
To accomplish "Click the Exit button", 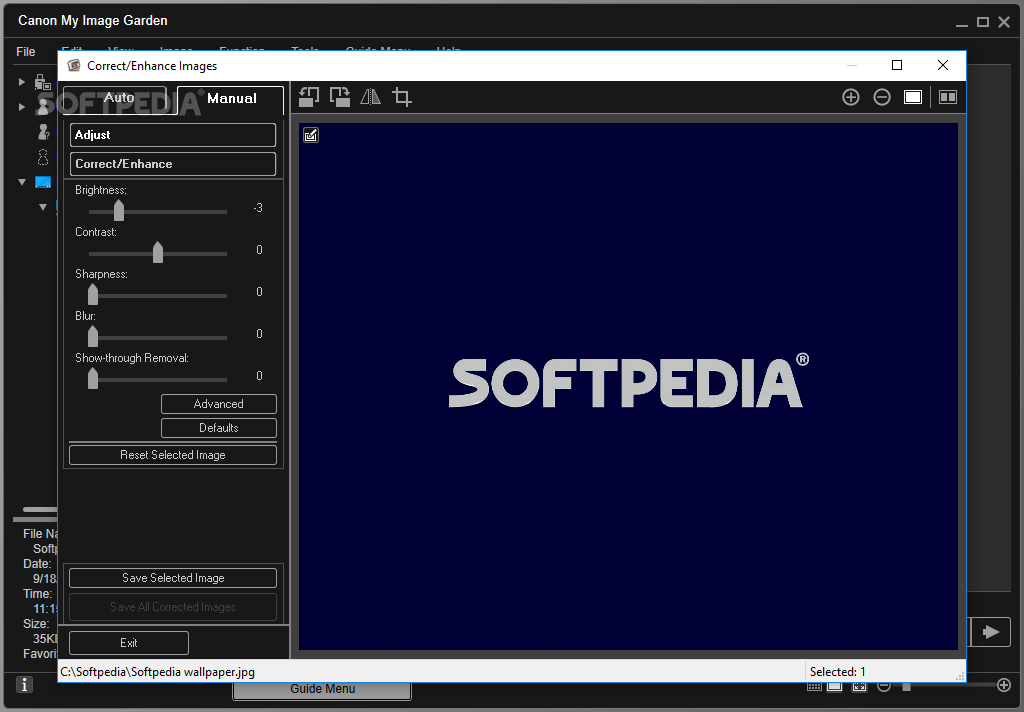I will pos(129,643).
